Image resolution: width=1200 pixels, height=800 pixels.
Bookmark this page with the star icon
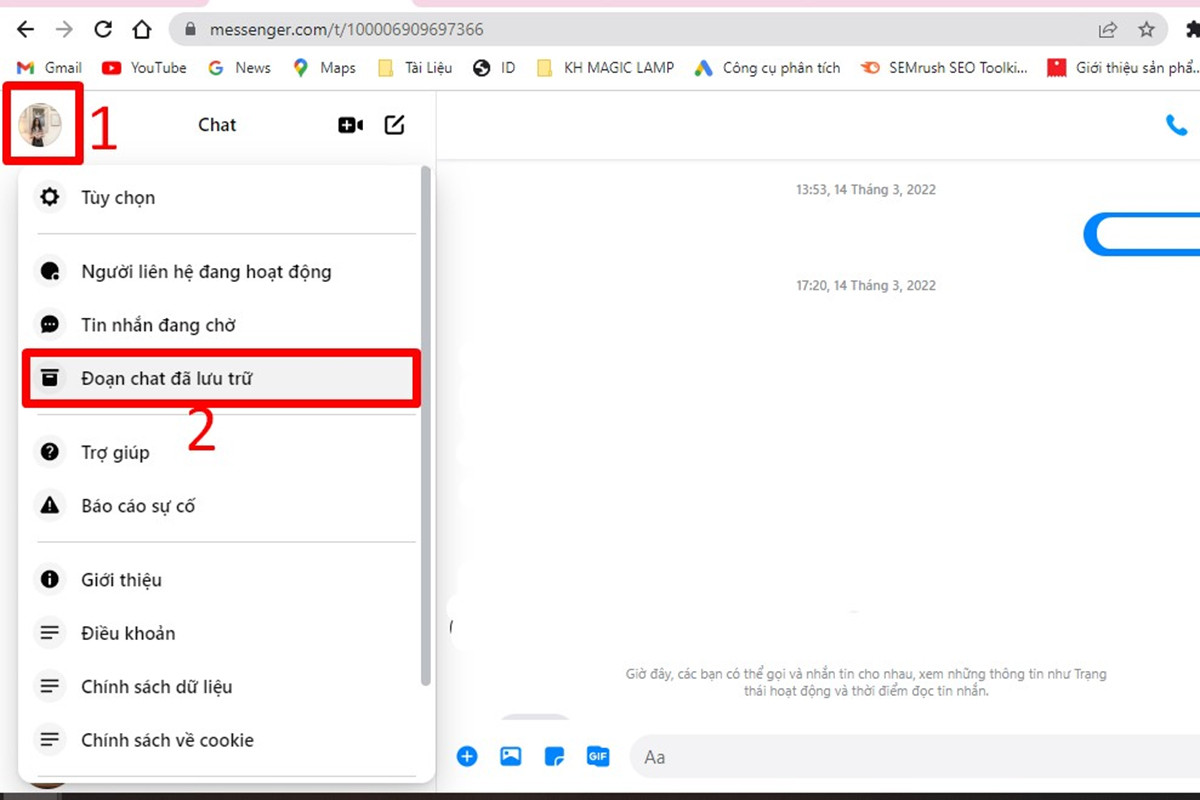click(x=1147, y=29)
